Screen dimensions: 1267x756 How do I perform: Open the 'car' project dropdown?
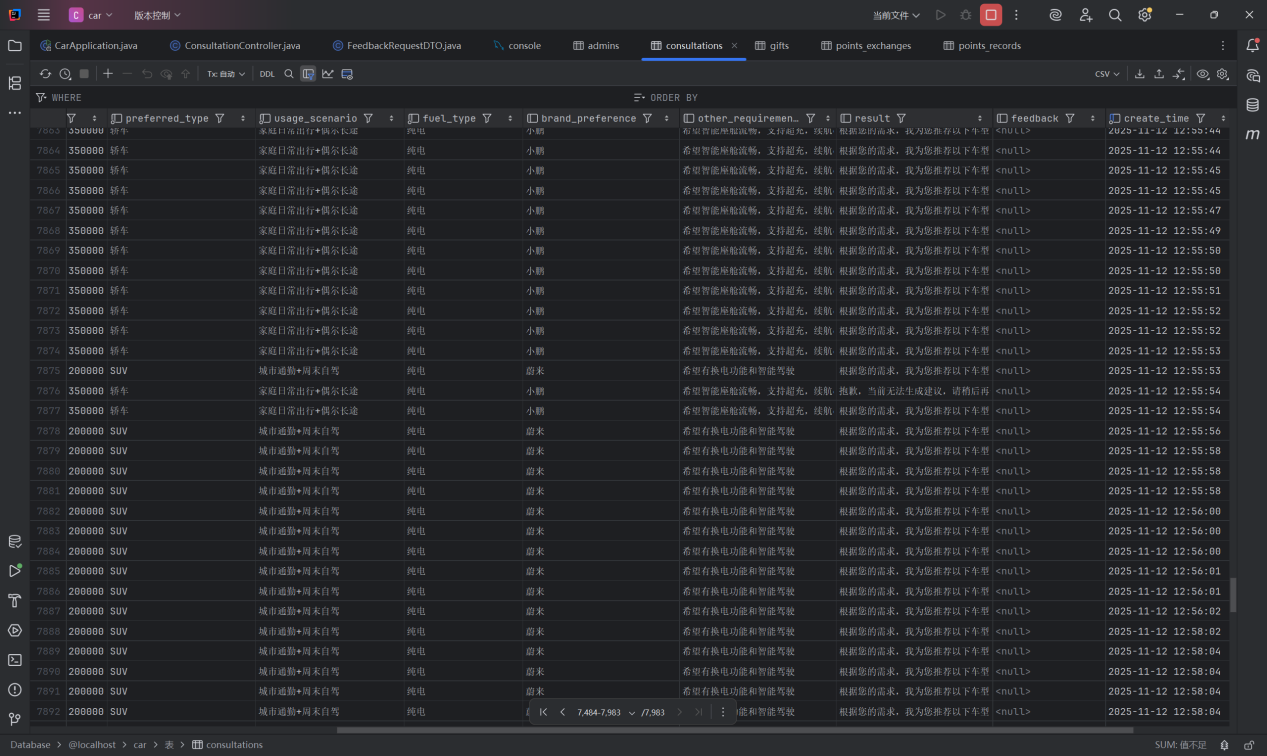(91, 15)
